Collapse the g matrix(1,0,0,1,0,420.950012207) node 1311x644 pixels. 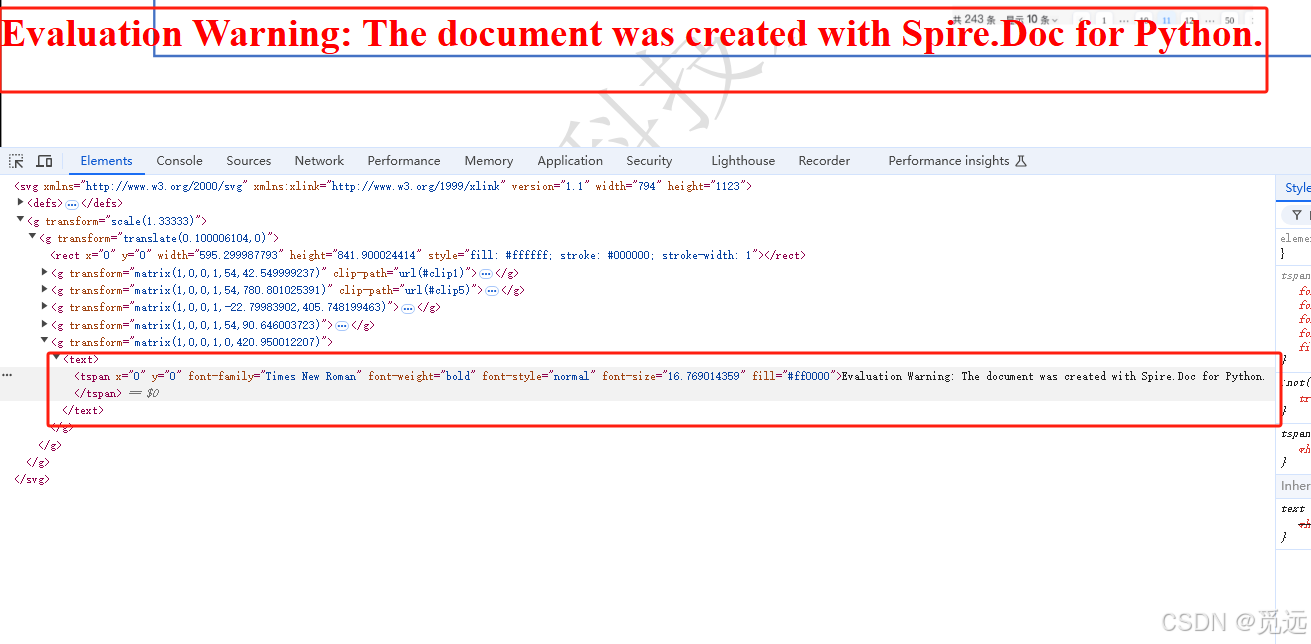pos(44,342)
